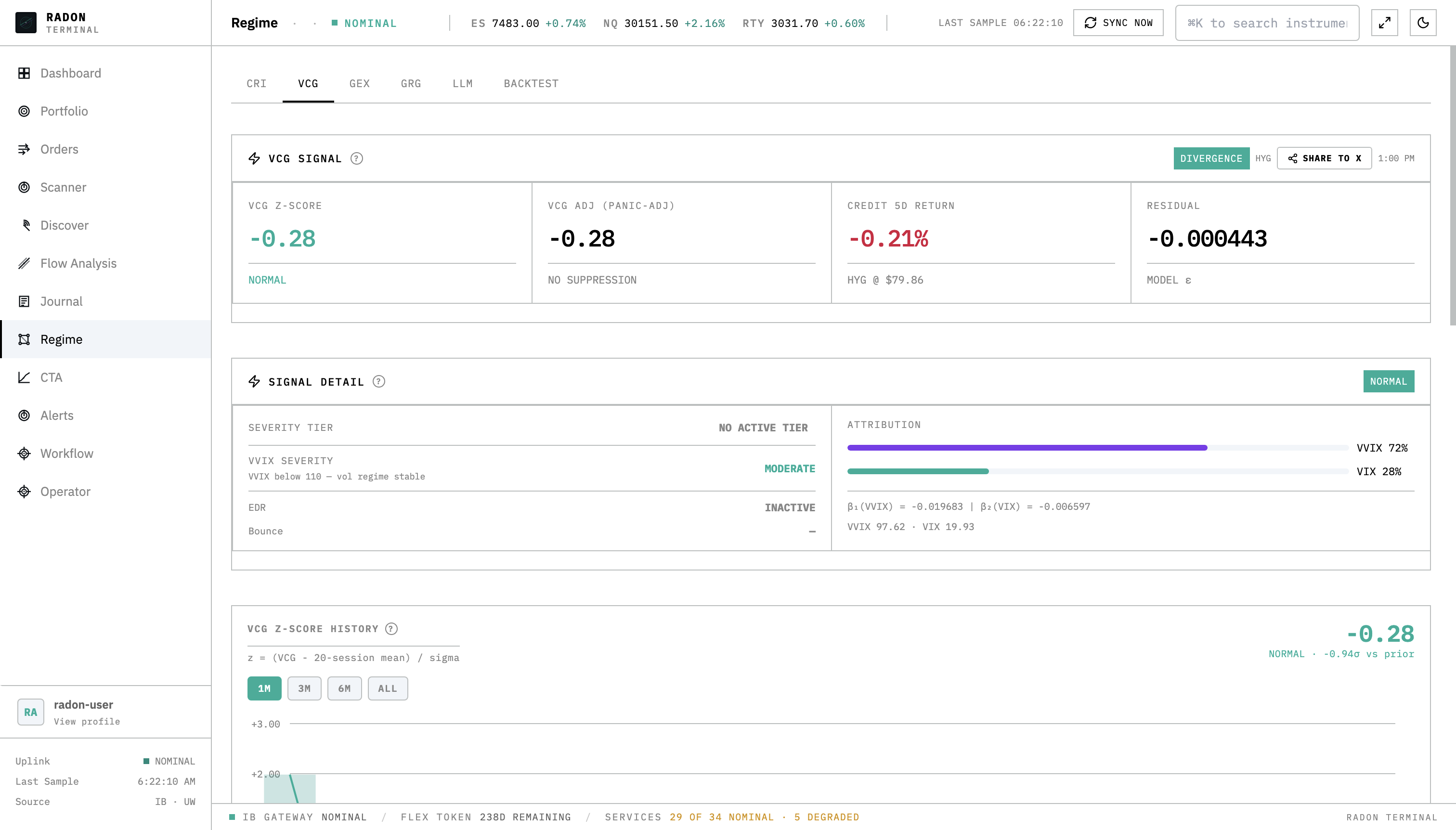Click the VVIX 72% attribution bar
This screenshot has width=1456, height=830.
[1098, 448]
